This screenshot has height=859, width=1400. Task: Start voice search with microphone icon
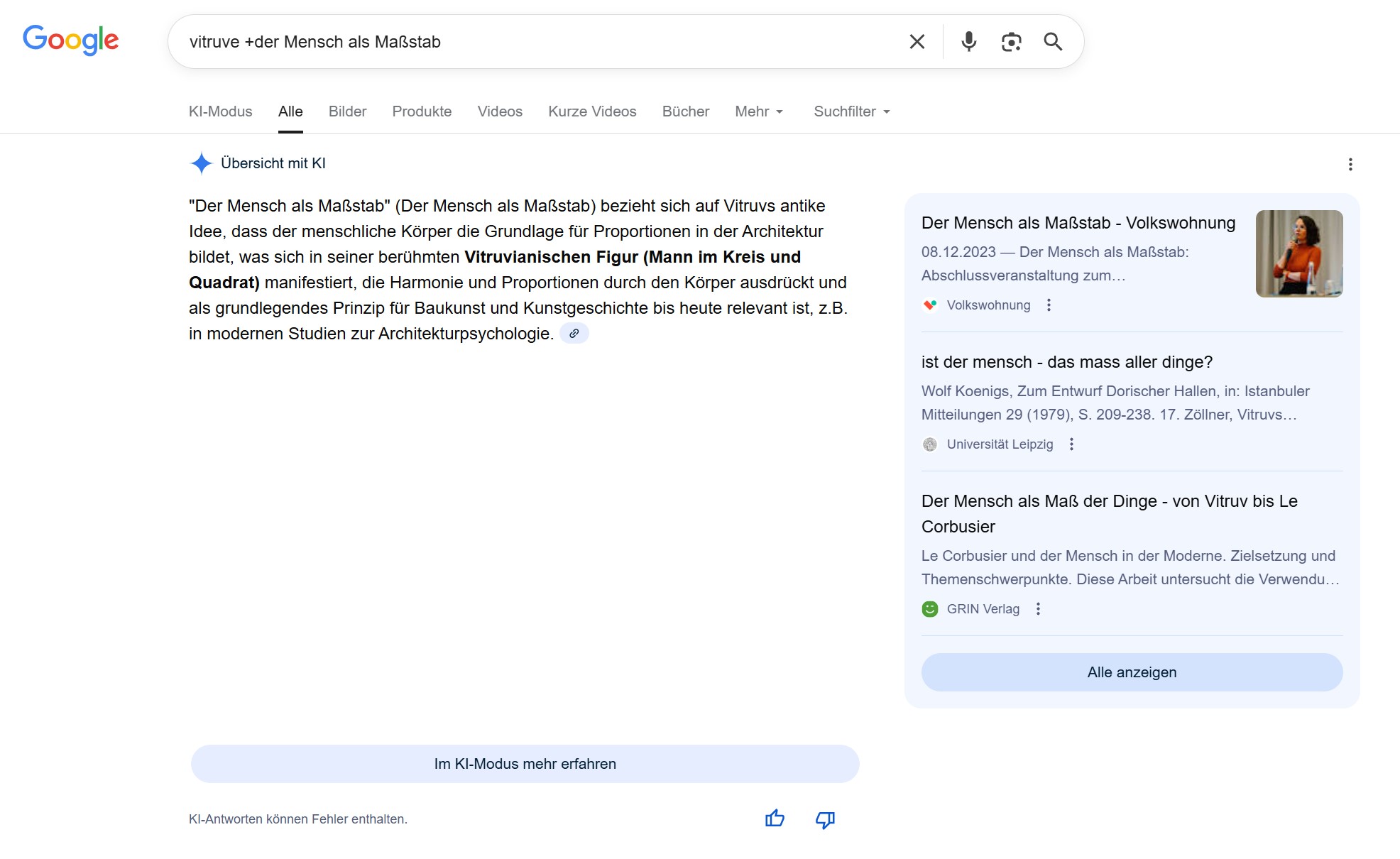(x=968, y=42)
